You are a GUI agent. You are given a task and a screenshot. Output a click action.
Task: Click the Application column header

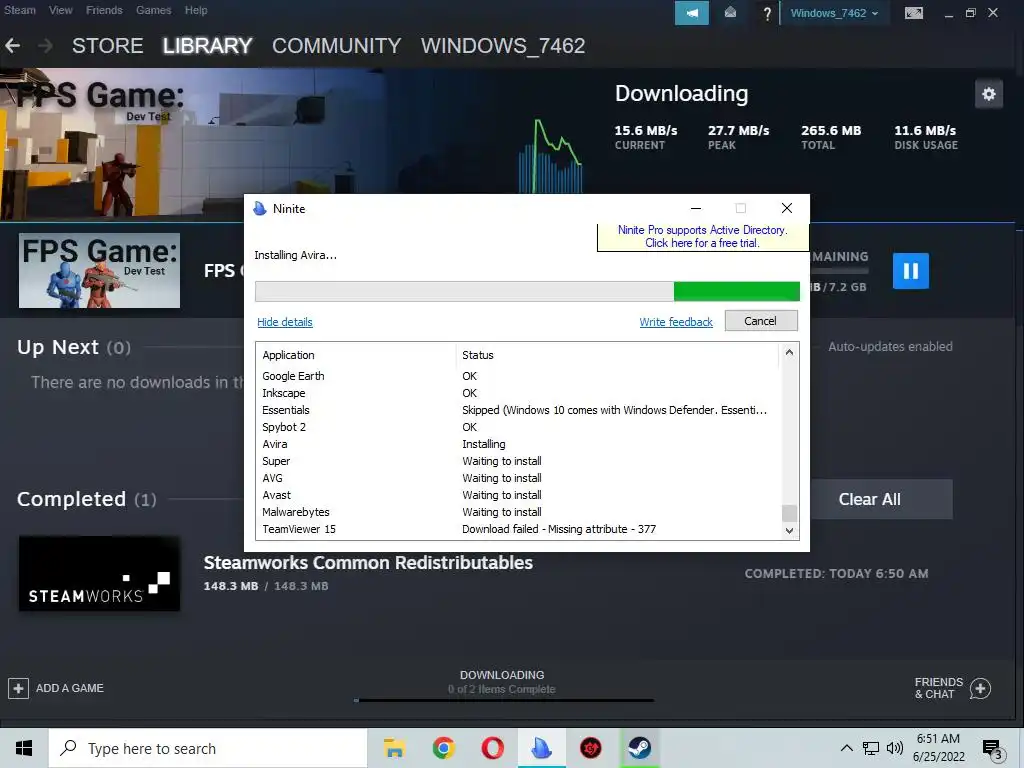[357, 355]
